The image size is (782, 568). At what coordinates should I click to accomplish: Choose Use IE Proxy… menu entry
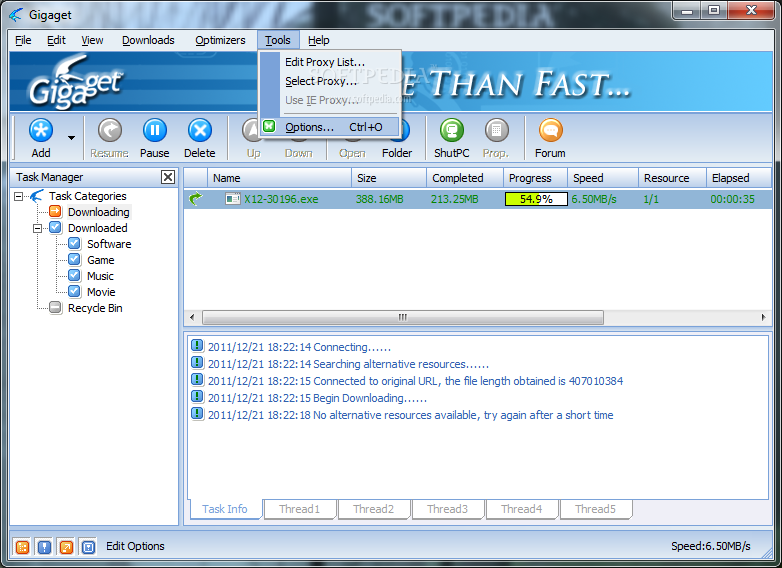pyautogui.click(x=322, y=100)
